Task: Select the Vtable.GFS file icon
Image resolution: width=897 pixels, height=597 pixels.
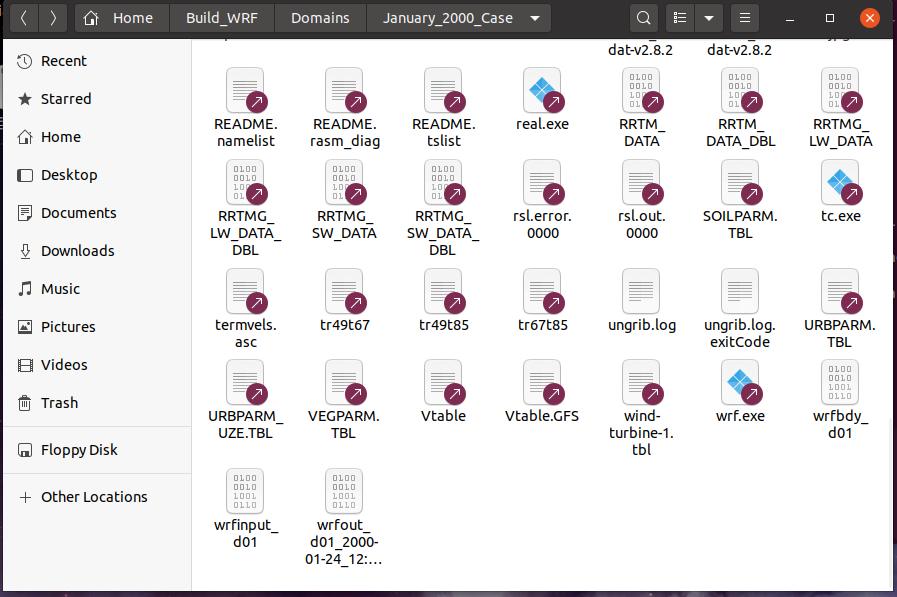Action: pyautogui.click(x=542, y=382)
